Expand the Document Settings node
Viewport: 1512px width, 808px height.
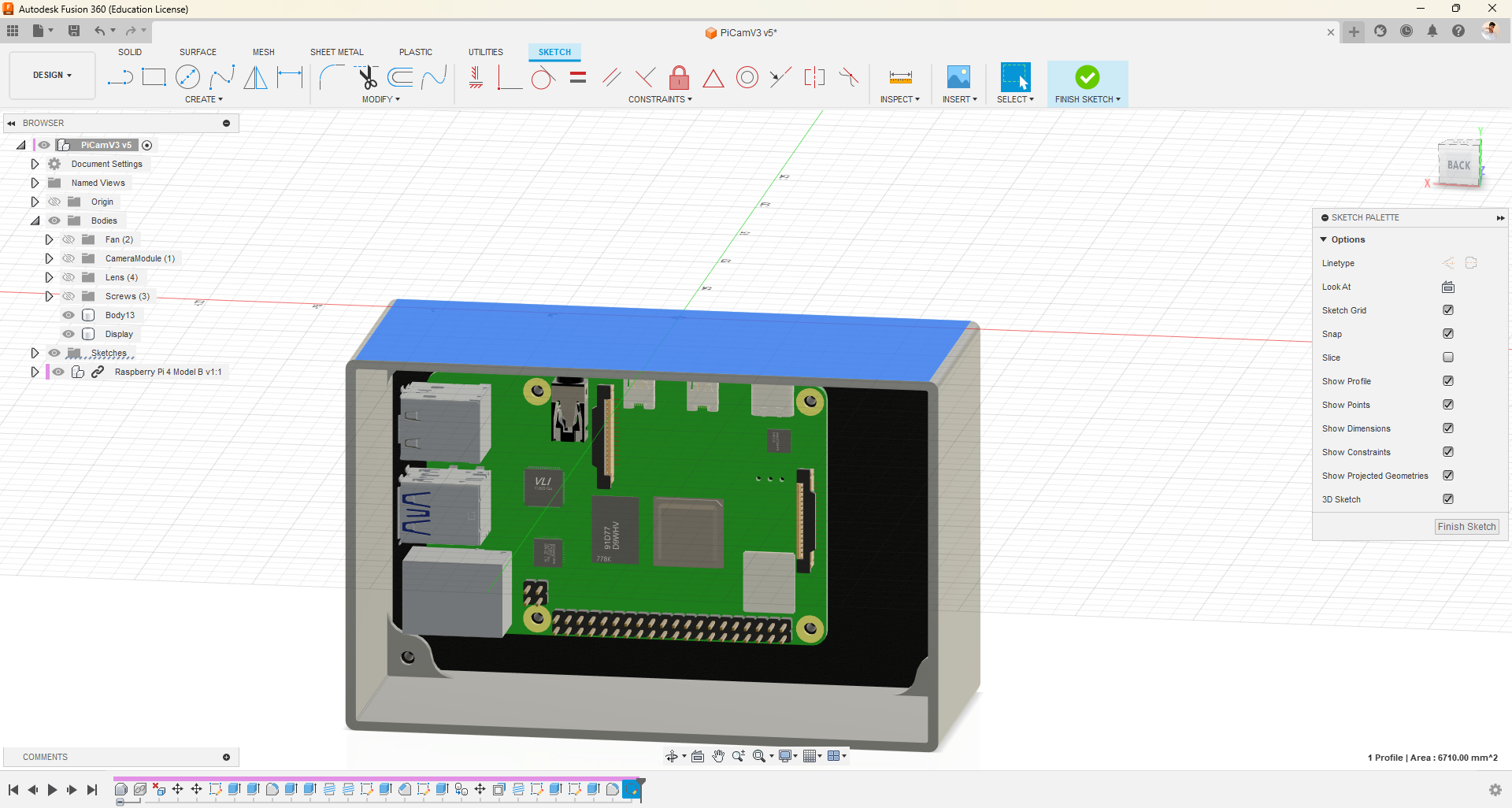coord(35,164)
